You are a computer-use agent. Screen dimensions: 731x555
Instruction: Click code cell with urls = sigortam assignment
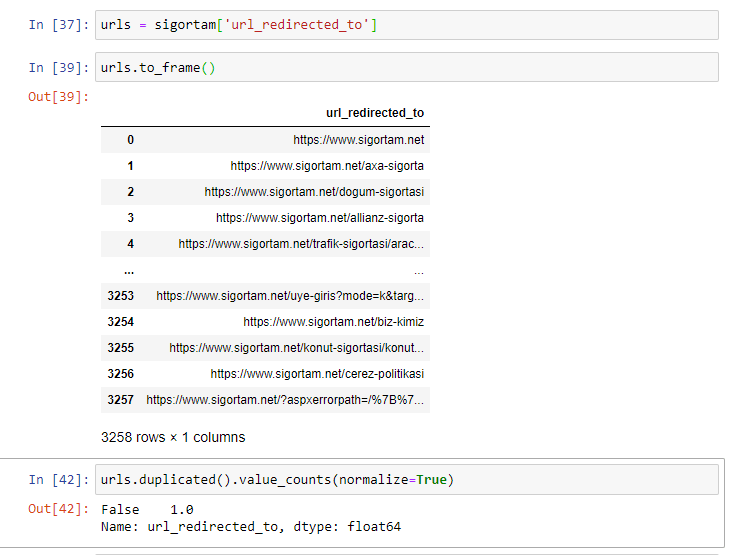point(407,25)
